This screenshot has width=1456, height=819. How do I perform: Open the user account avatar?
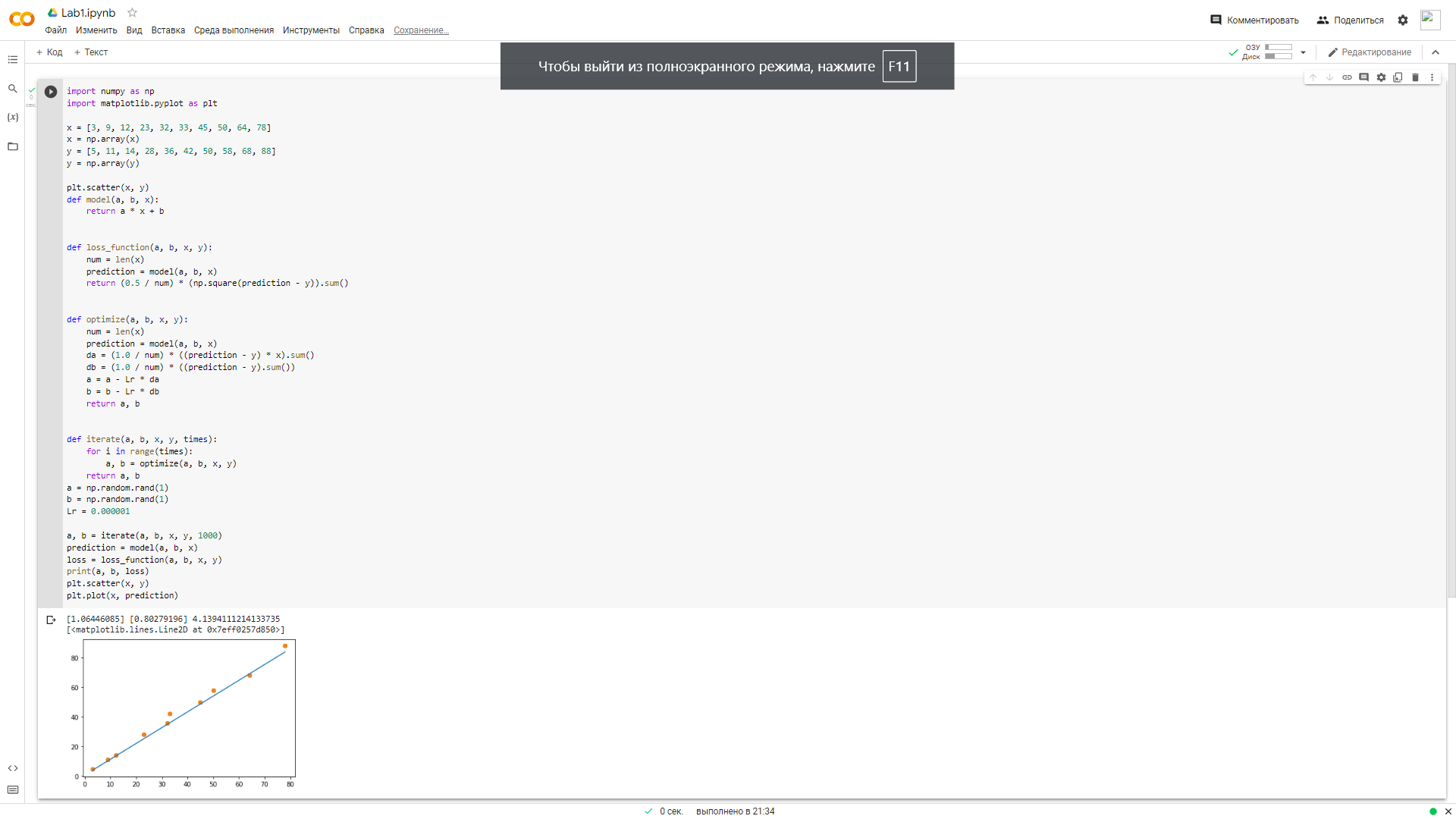point(1430,20)
